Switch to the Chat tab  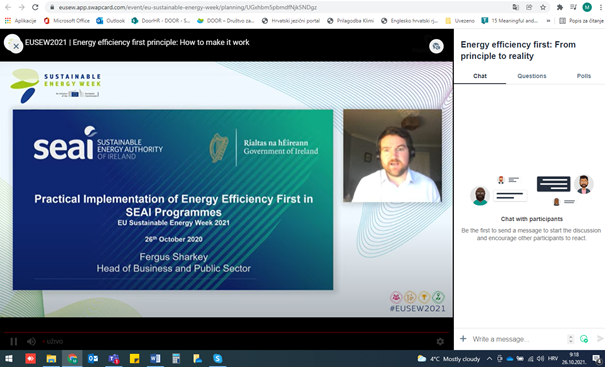coord(480,76)
